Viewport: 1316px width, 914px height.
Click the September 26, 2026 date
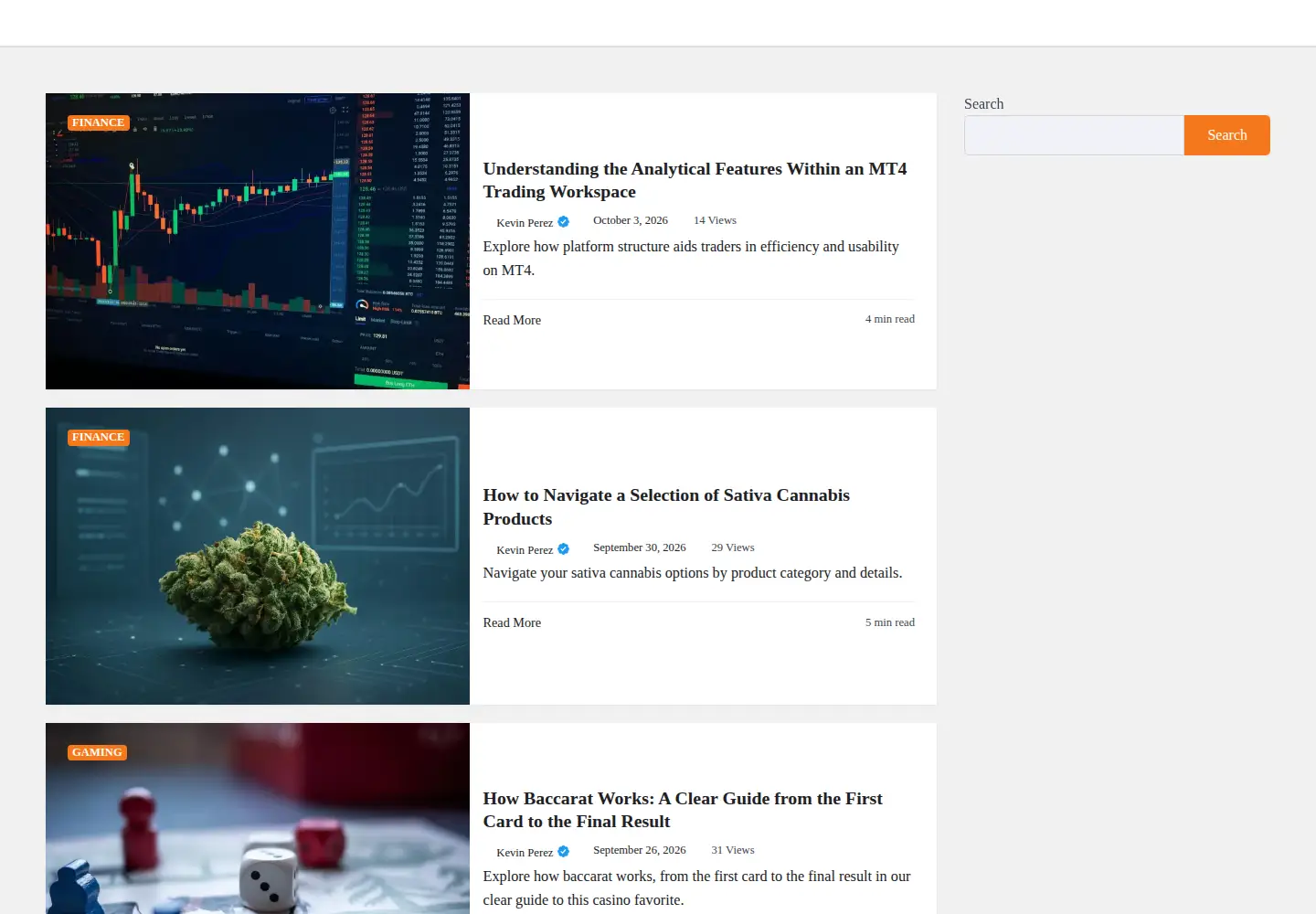(x=640, y=850)
